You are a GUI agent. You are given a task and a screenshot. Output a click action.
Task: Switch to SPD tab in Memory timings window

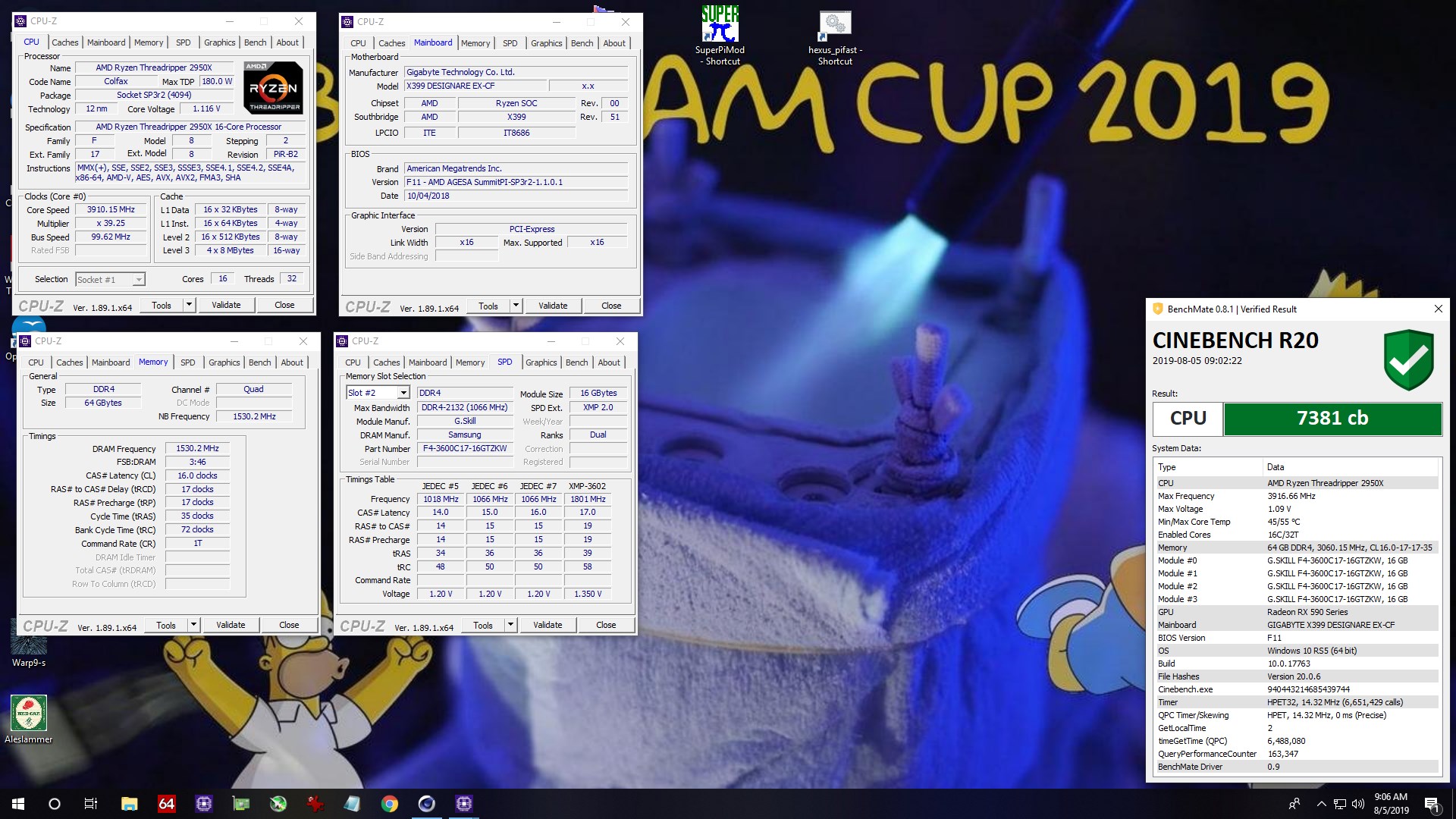click(x=188, y=362)
